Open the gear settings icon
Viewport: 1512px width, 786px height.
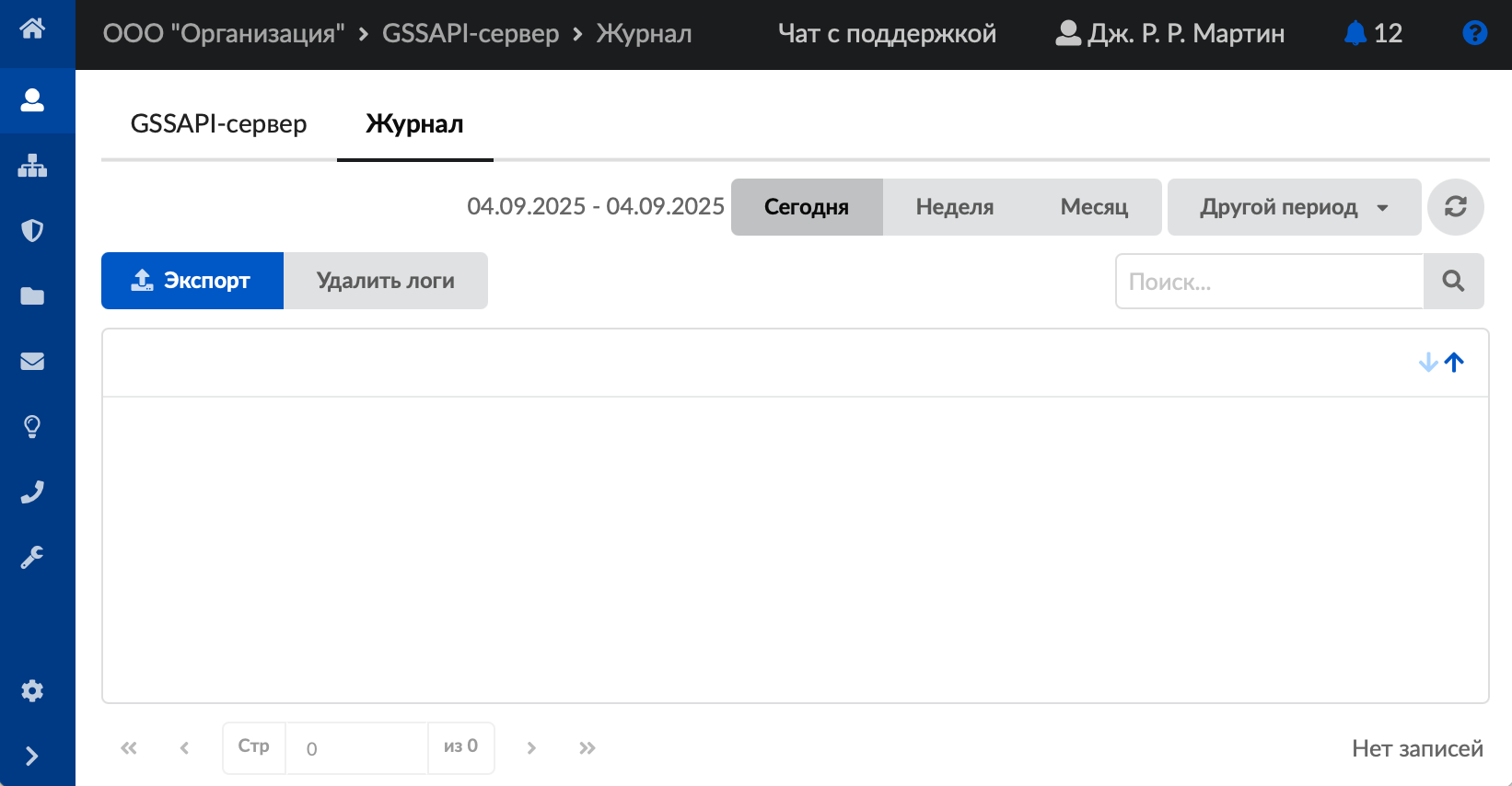(x=32, y=690)
